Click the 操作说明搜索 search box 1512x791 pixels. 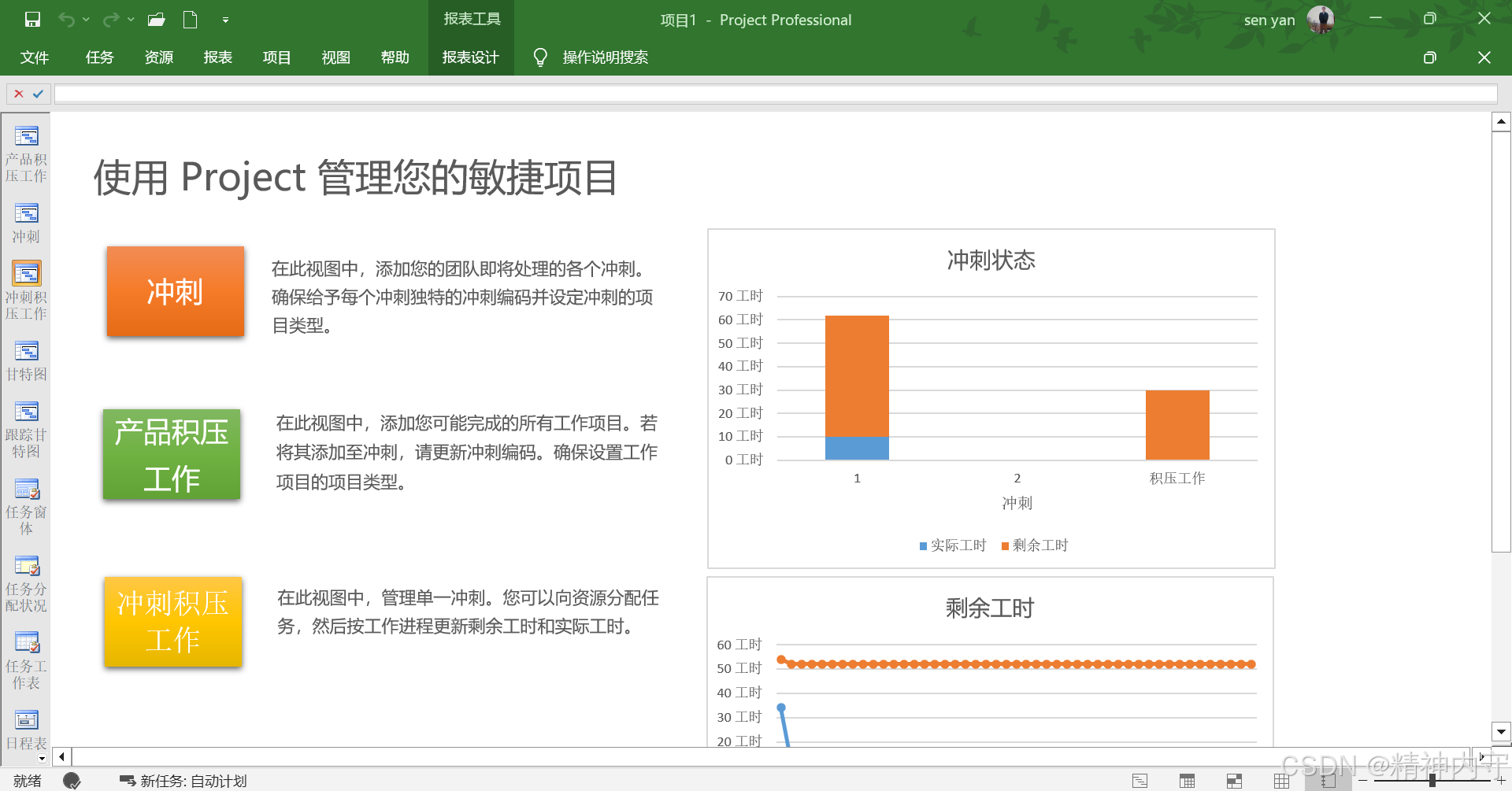(x=606, y=57)
